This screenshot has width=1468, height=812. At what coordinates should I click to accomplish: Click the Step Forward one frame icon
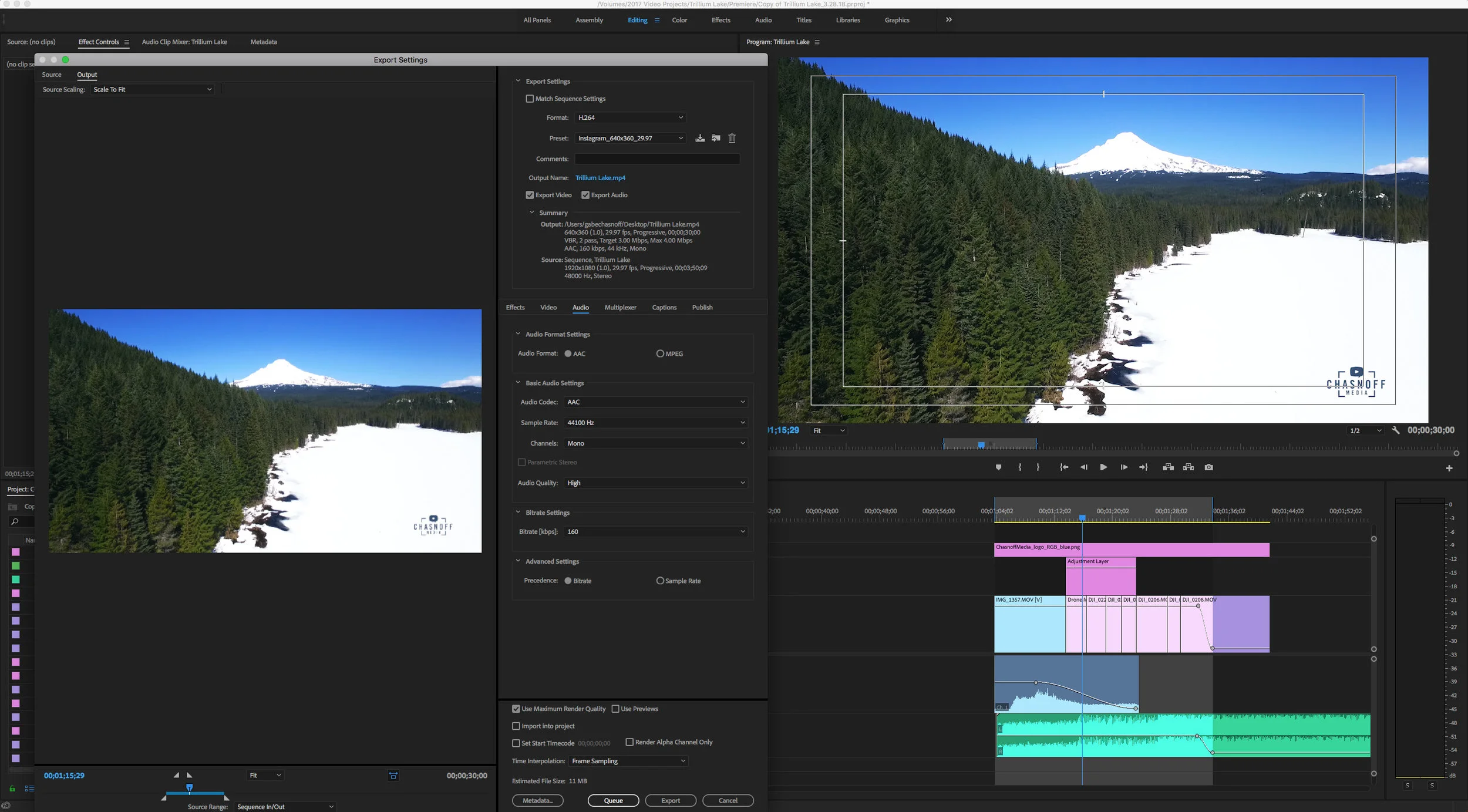coord(1124,467)
